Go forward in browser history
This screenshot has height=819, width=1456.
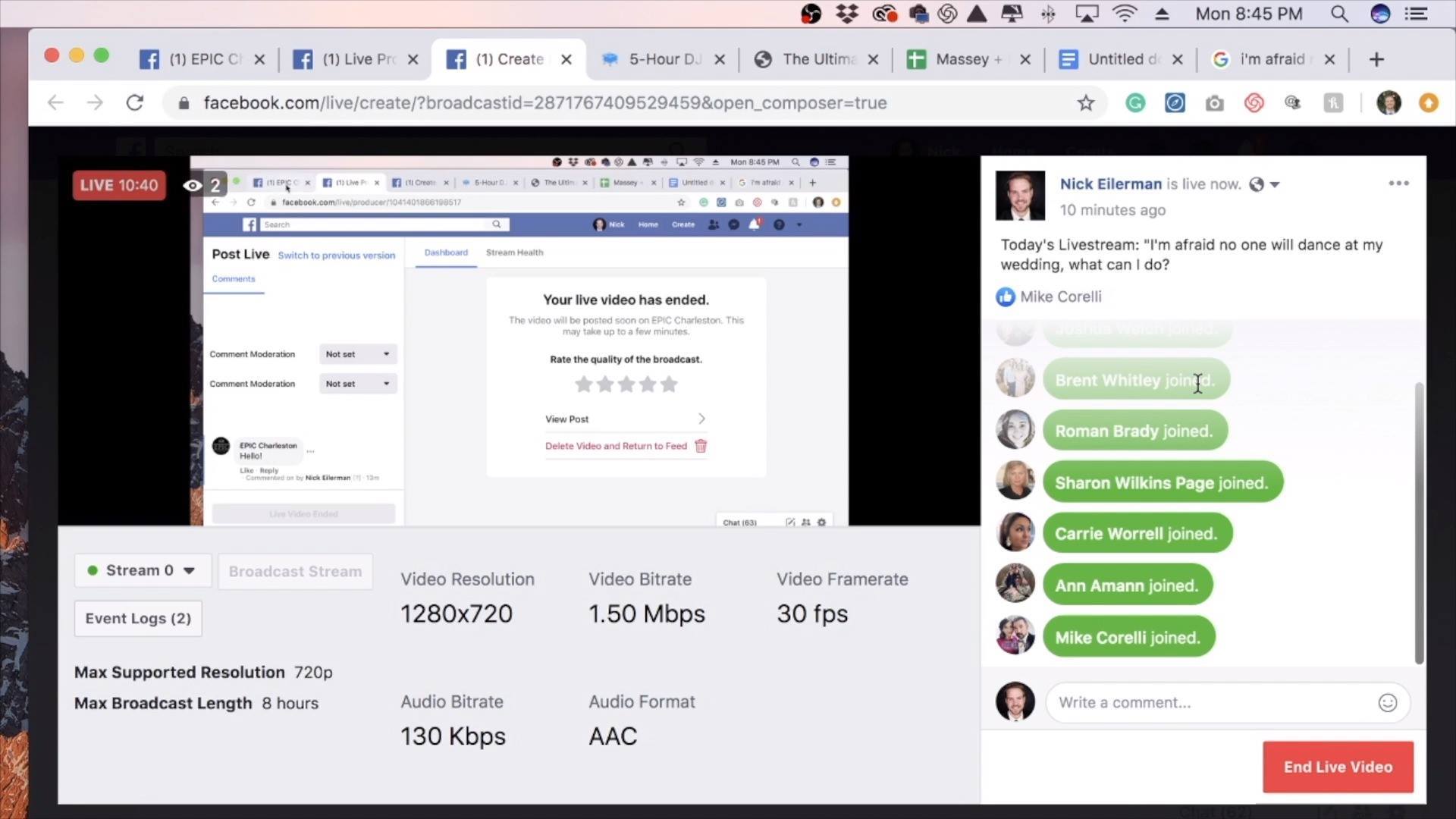pyautogui.click(x=95, y=102)
